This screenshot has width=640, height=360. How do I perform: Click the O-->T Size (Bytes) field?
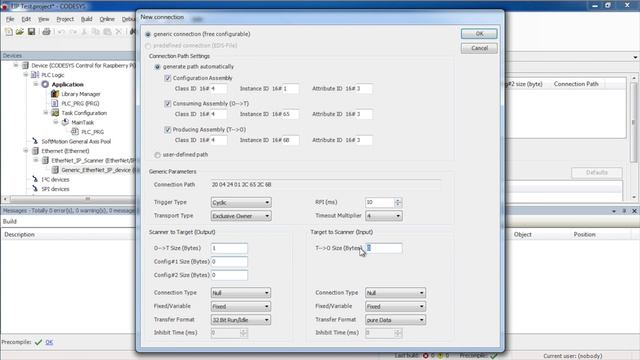click(229, 248)
